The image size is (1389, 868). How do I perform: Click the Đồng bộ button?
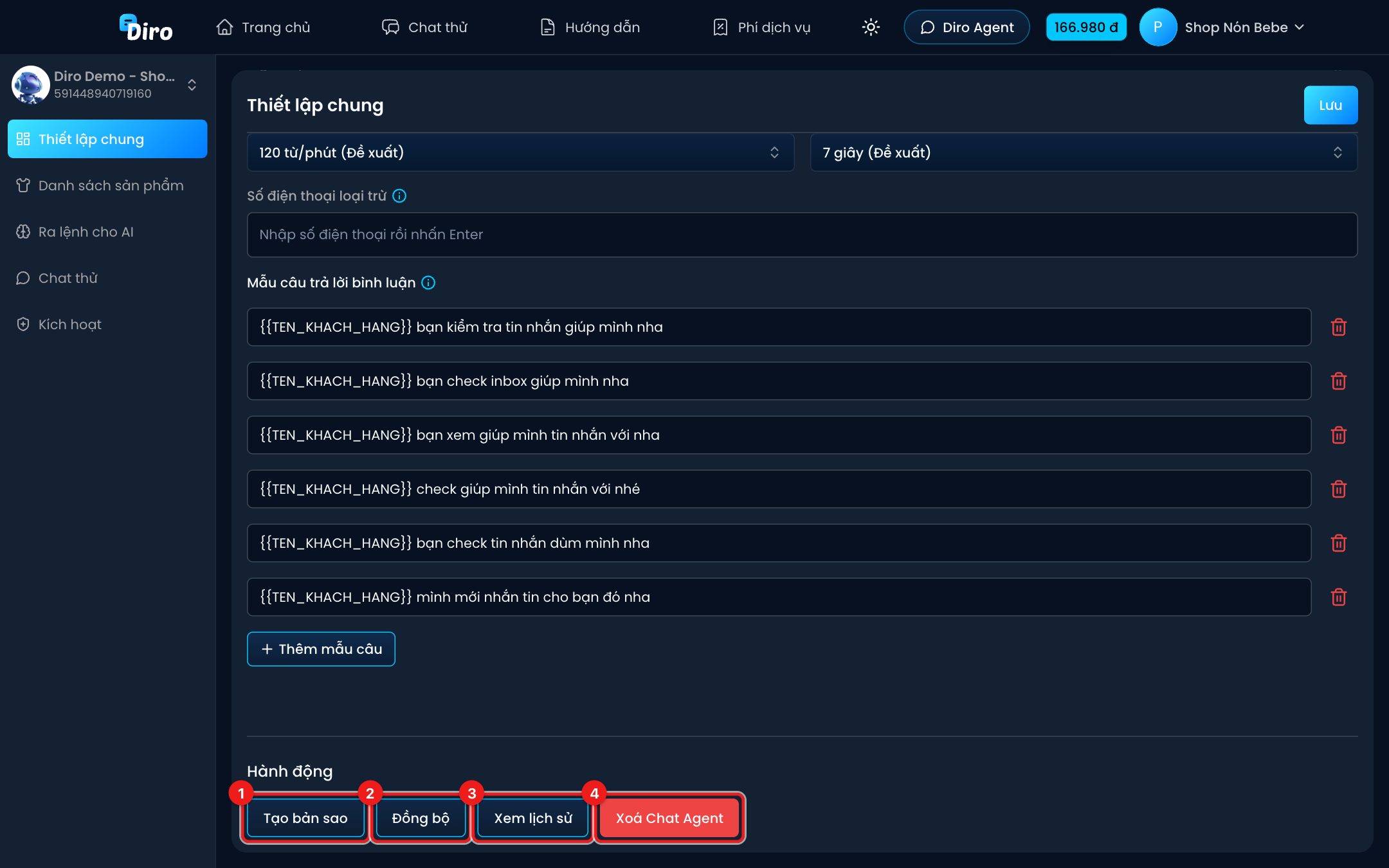[421, 818]
